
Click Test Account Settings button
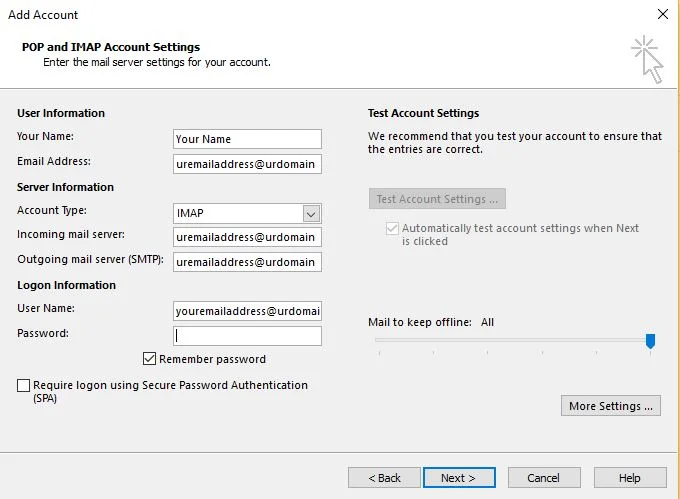437,199
